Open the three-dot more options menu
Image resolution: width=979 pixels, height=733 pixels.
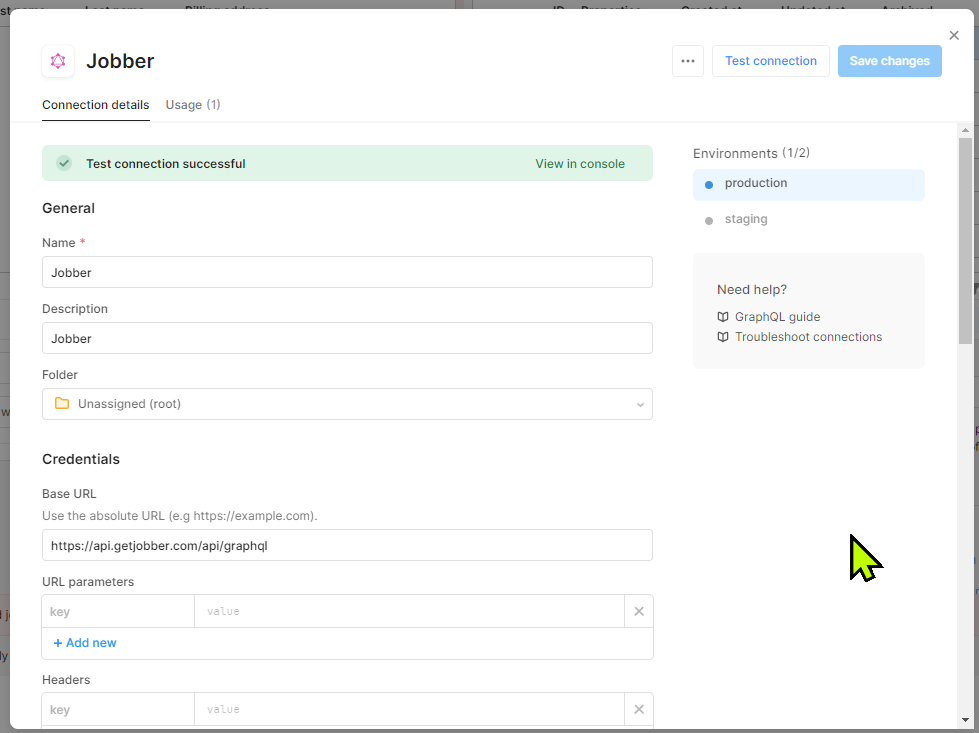coord(688,61)
